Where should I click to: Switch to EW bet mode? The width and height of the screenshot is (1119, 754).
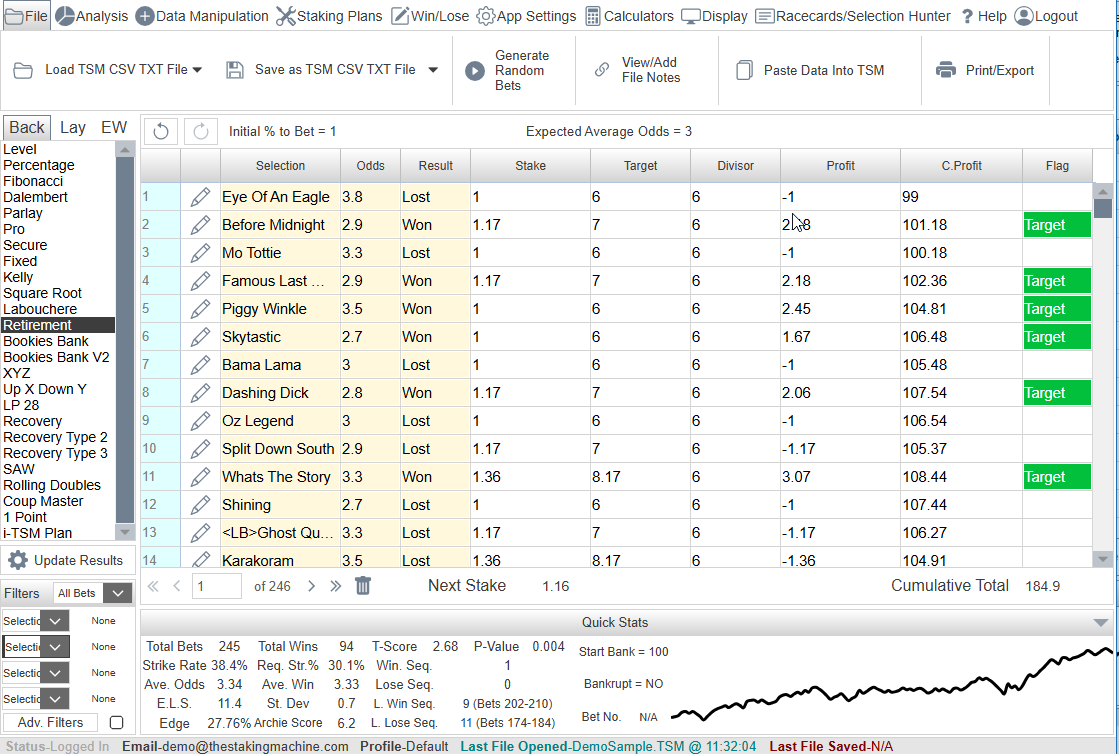tap(113, 127)
